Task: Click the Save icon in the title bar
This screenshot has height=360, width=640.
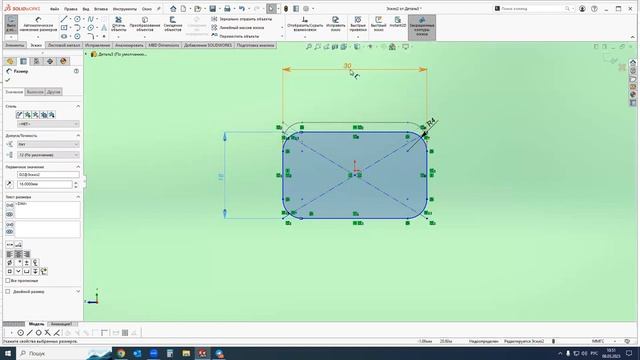Action: [x=213, y=9]
